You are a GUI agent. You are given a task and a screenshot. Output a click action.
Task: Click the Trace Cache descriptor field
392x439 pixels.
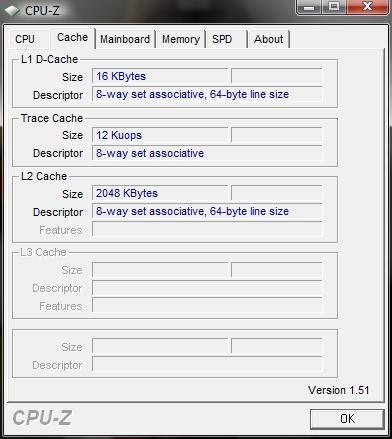point(207,153)
